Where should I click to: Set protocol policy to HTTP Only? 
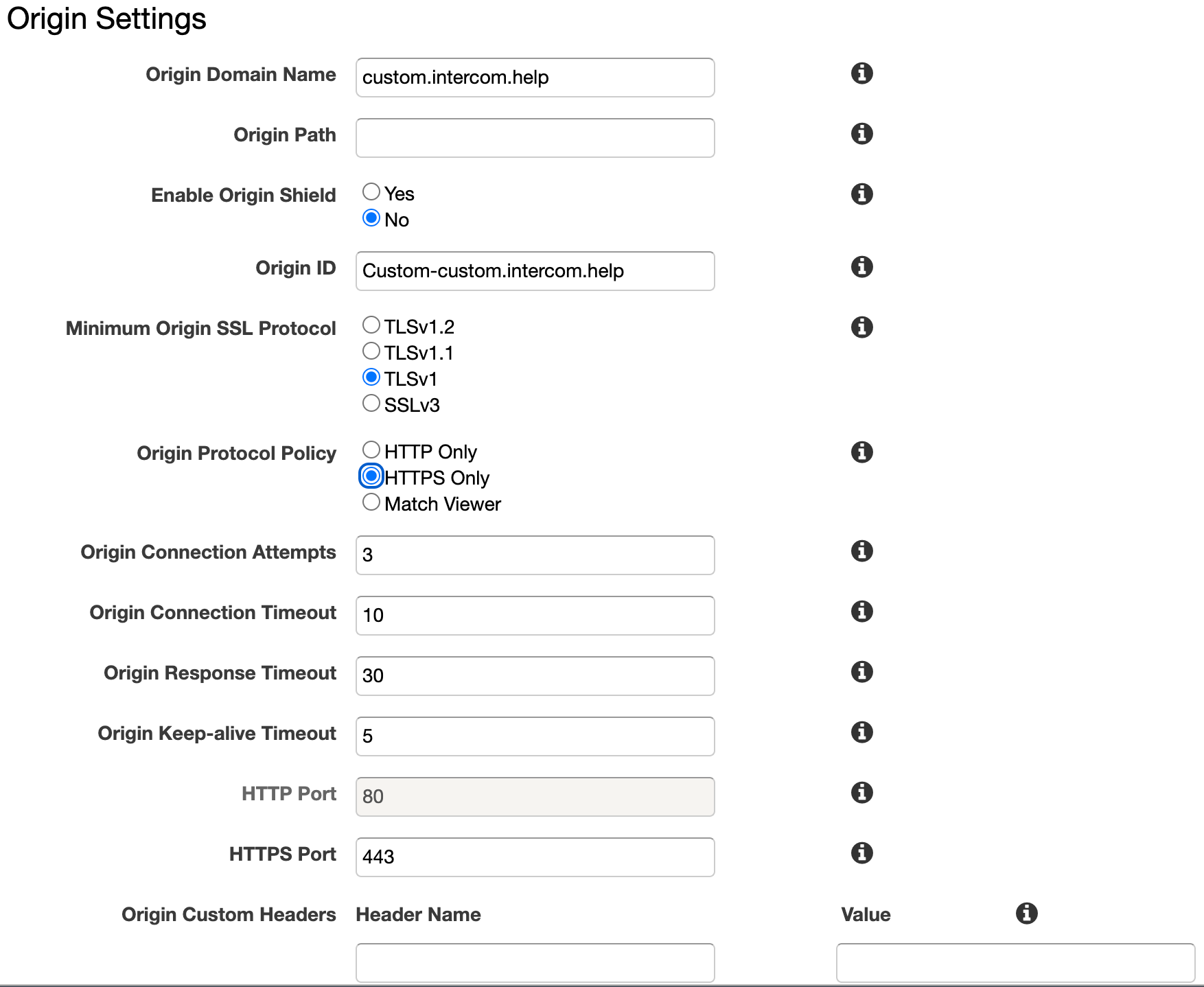[371, 450]
